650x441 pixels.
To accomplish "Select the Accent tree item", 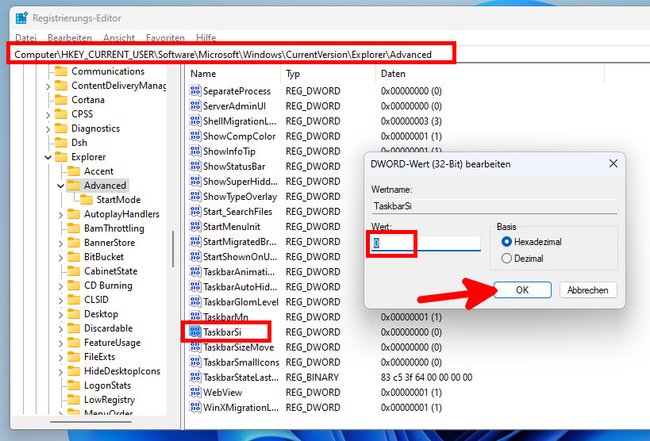I will (98, 171).
